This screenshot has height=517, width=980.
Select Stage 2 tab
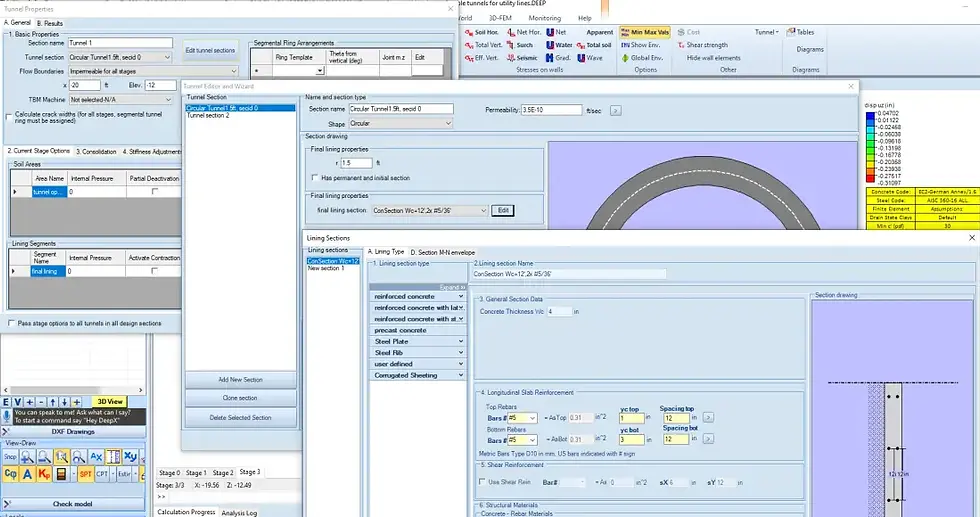coord(223,473)
